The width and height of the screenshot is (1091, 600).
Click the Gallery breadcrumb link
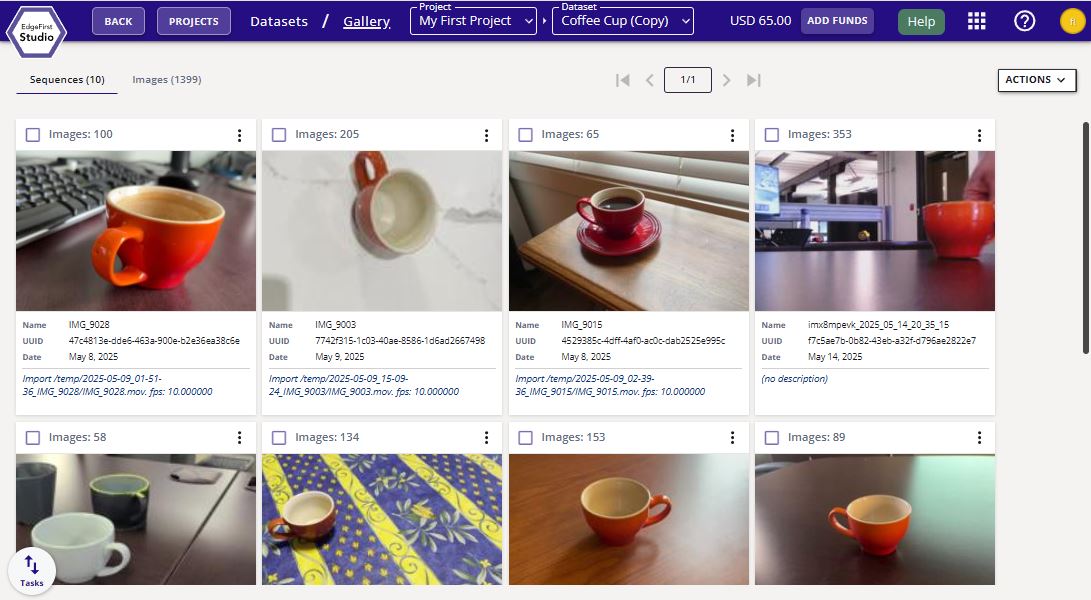366,21
